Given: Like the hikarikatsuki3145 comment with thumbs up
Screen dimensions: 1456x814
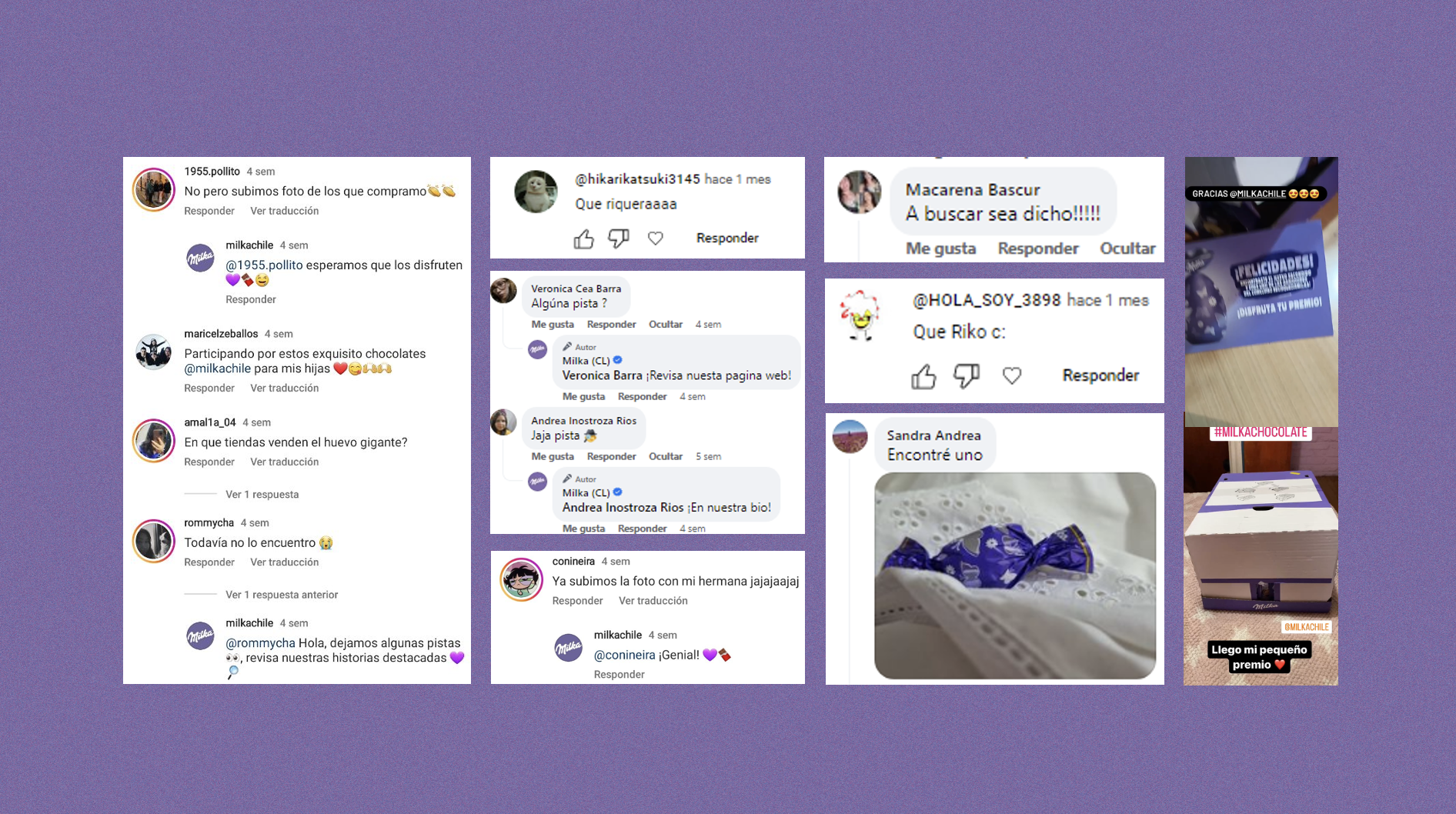Looking at the screenshot, I should (x=584, y=239).
